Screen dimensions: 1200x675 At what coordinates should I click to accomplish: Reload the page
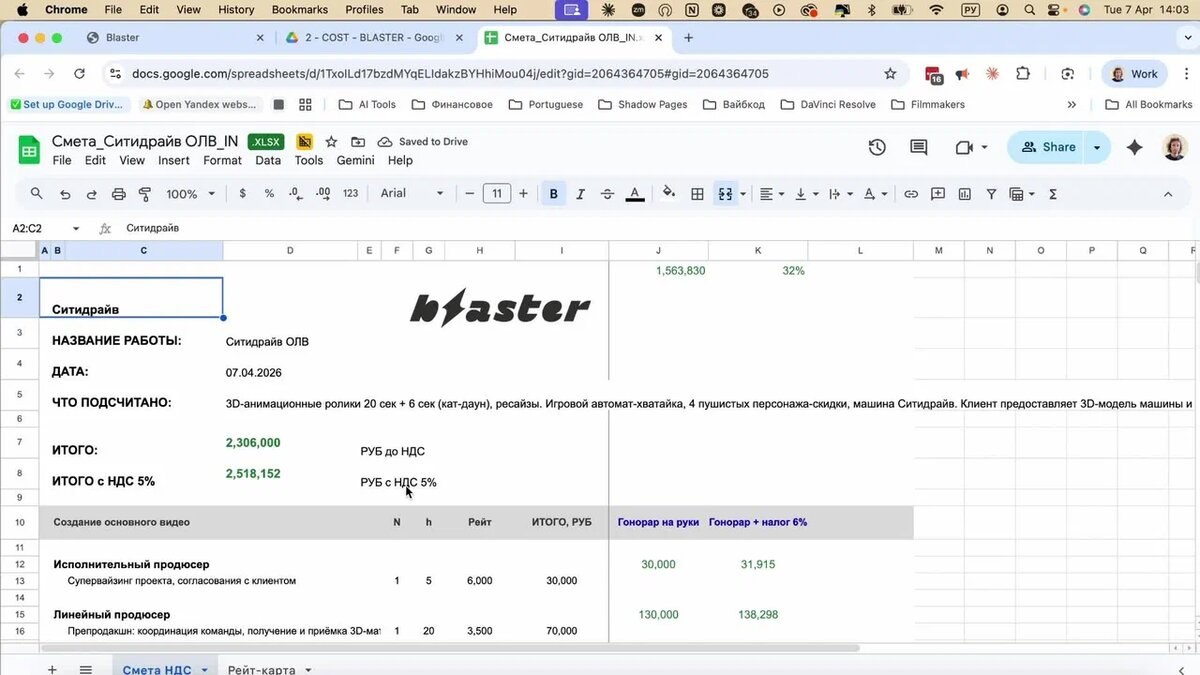(80, 74)
